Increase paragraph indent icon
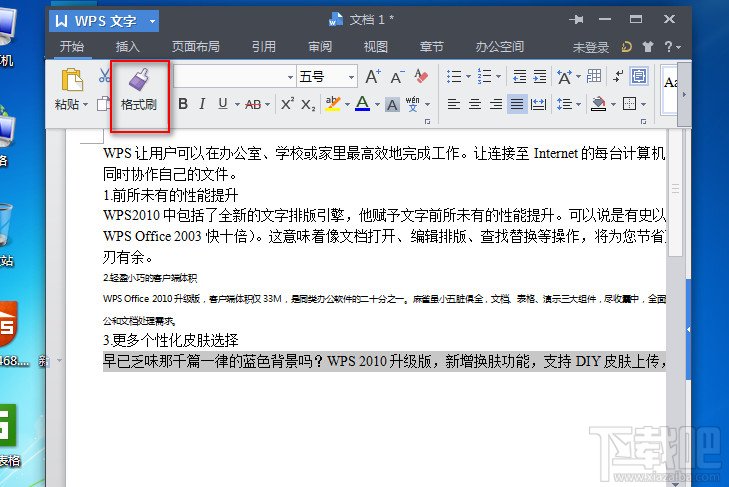Image resolution: width=729 pixels, height=487 pixels. coord(539,76)
